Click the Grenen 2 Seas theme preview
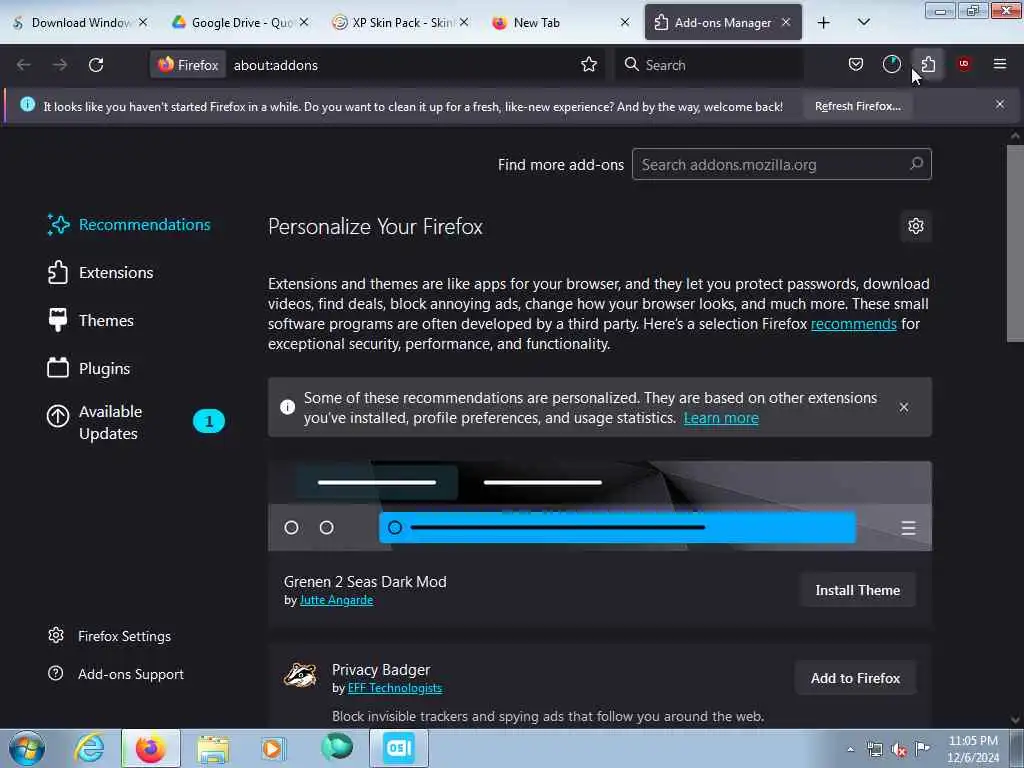The image size is (1024, 768). coord(600,506)
